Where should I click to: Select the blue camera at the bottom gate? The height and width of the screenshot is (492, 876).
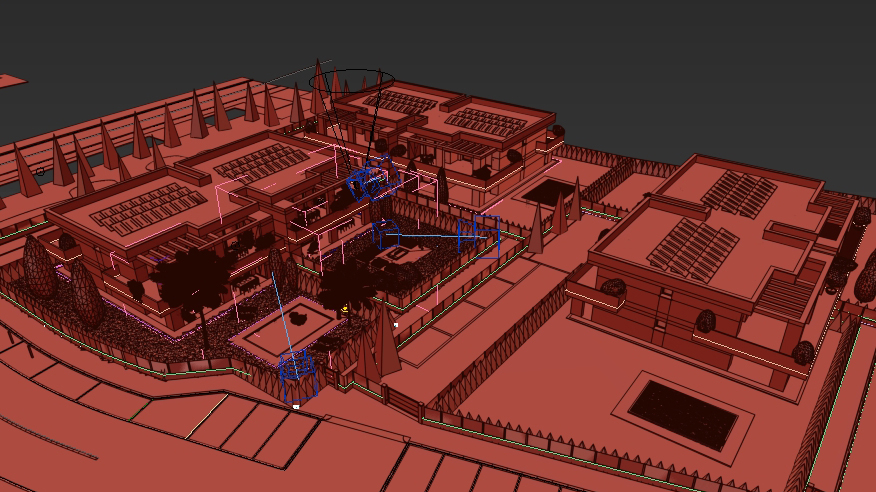(x=297, y=372)
